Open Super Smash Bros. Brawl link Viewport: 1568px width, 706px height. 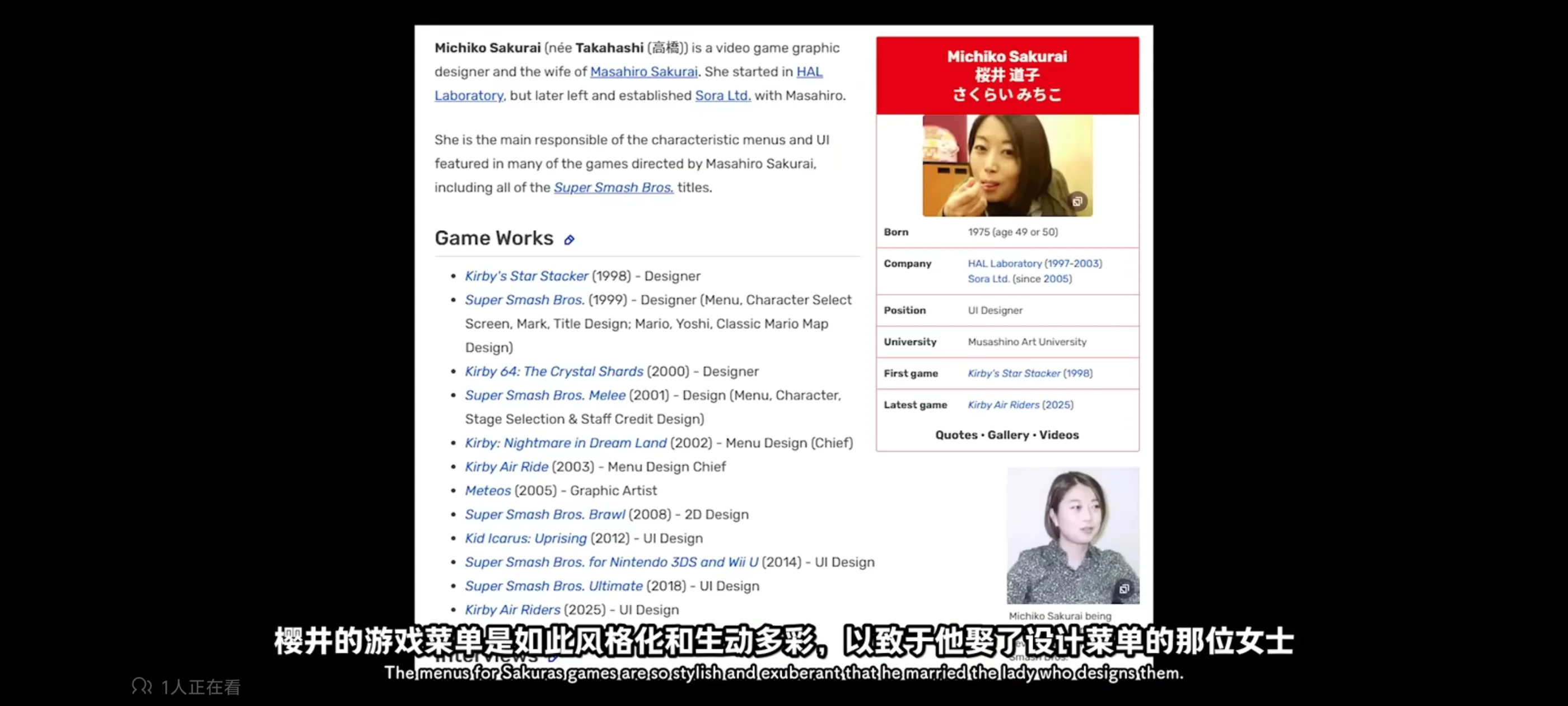(545, 515)
